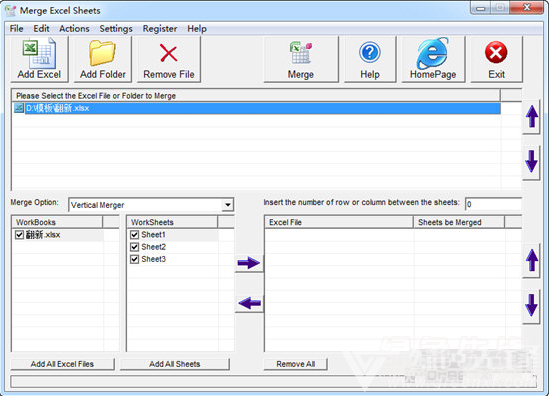This screenshot has width=549, height=396.
Task: Click the WorkBooks column header
Action: (x=57, y=222)
